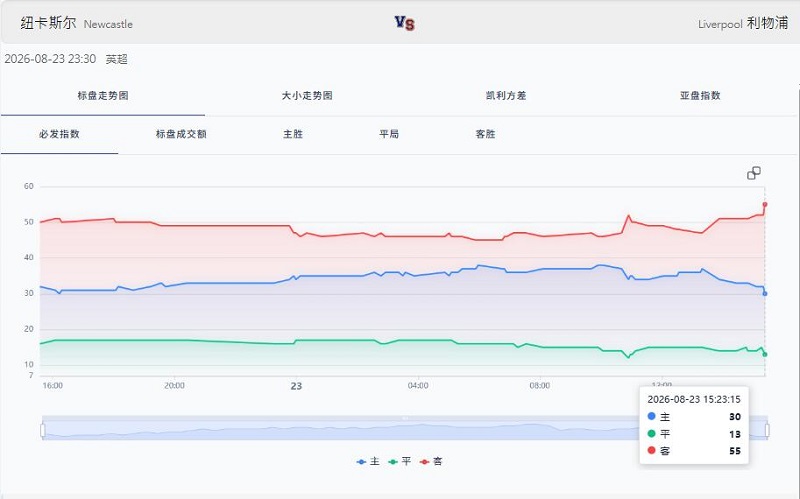
Task: Click the 16:00 x-axis label
Action: (x=53, y=386)
